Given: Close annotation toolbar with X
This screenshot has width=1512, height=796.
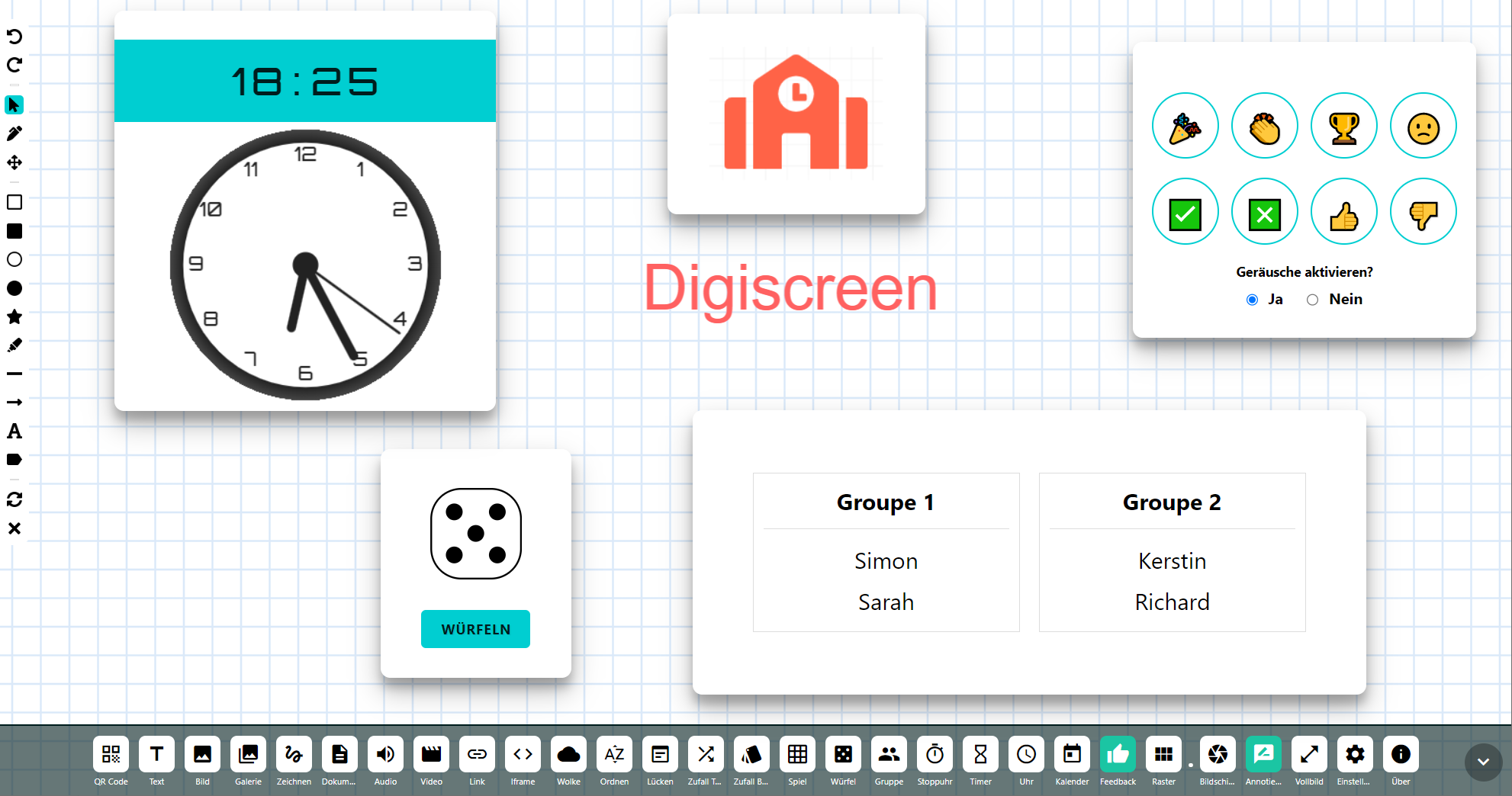Looking at the screenshot, I should [x=14, y=528].
